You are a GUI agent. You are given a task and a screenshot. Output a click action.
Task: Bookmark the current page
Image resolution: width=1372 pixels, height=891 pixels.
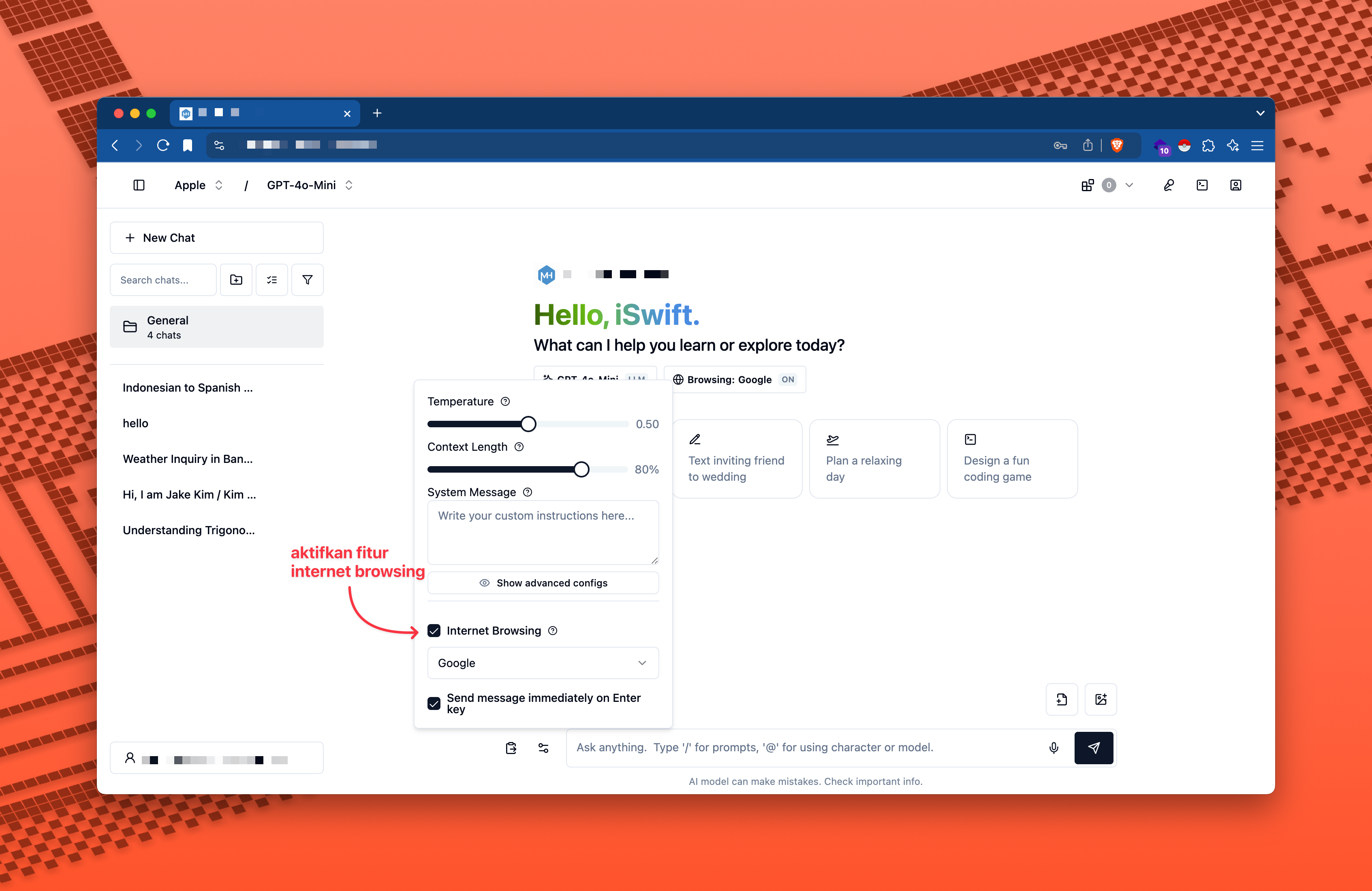(x=187, y=145)
